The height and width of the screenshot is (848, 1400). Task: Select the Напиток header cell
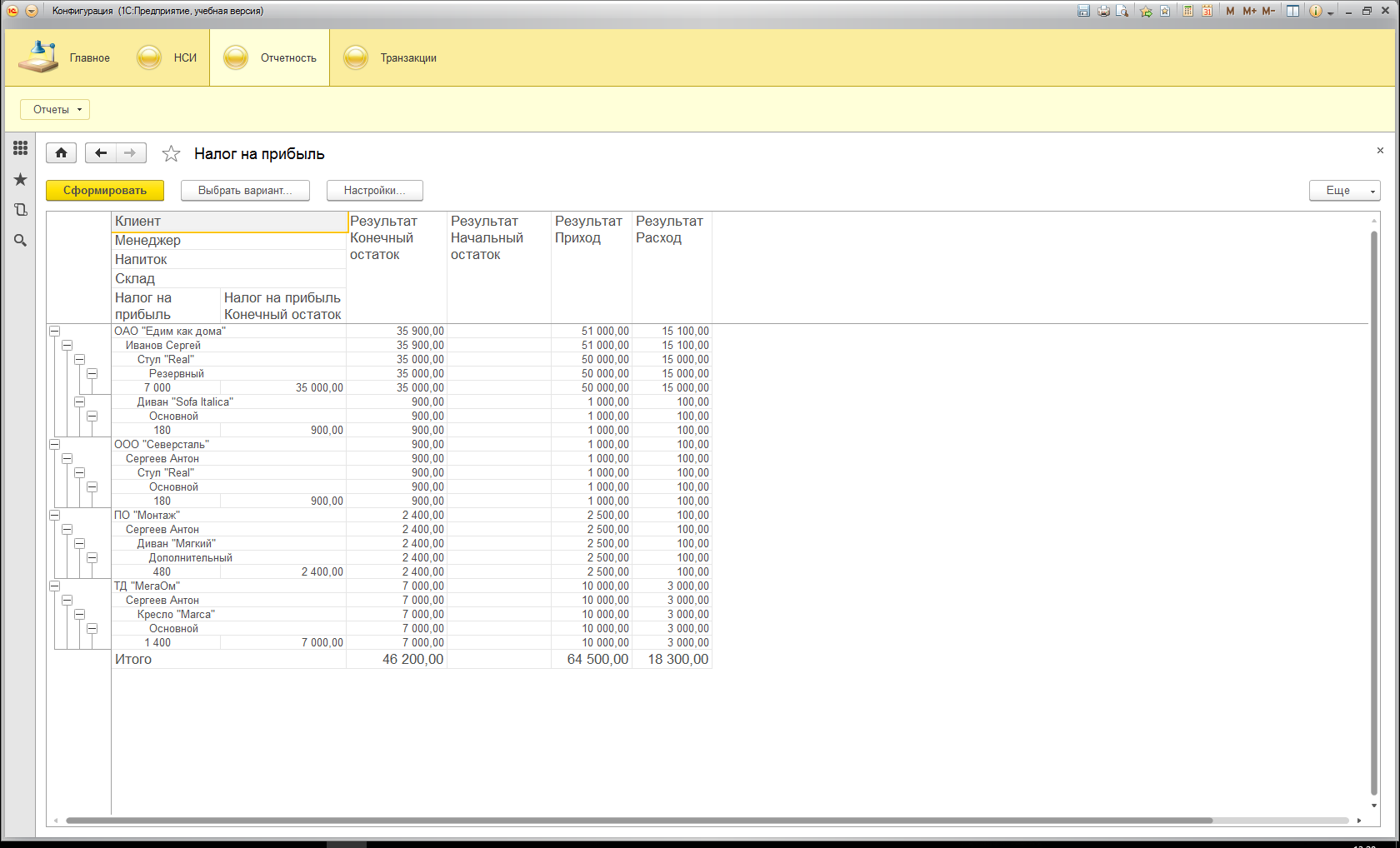click(x=229, y=259)
